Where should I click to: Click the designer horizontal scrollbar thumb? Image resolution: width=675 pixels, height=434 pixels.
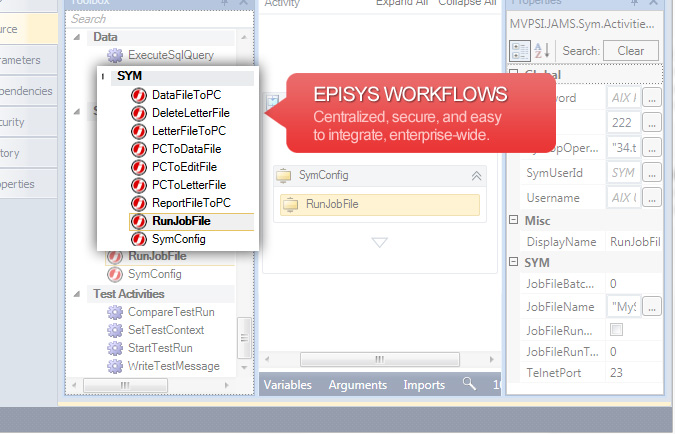380,359
